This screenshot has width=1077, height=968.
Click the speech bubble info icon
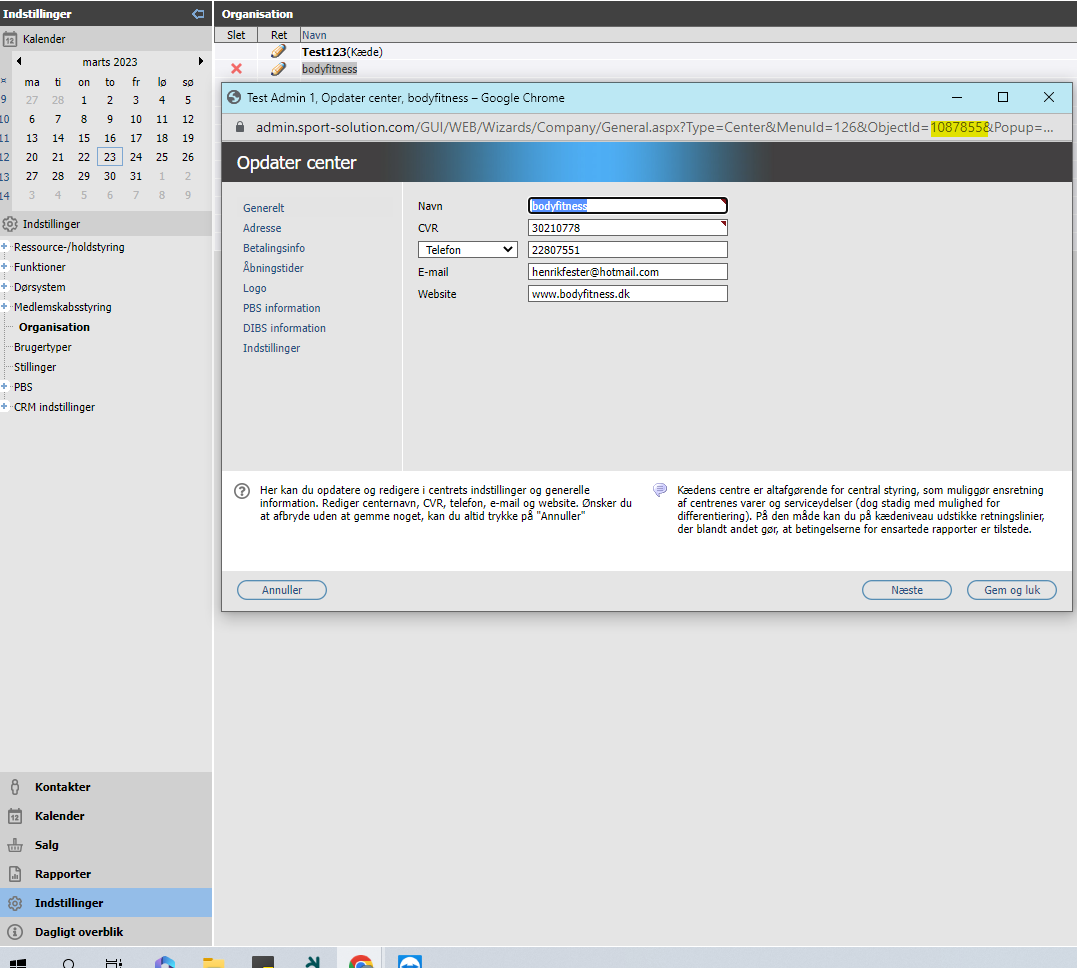pyautogui.click(x=659, y=490)
